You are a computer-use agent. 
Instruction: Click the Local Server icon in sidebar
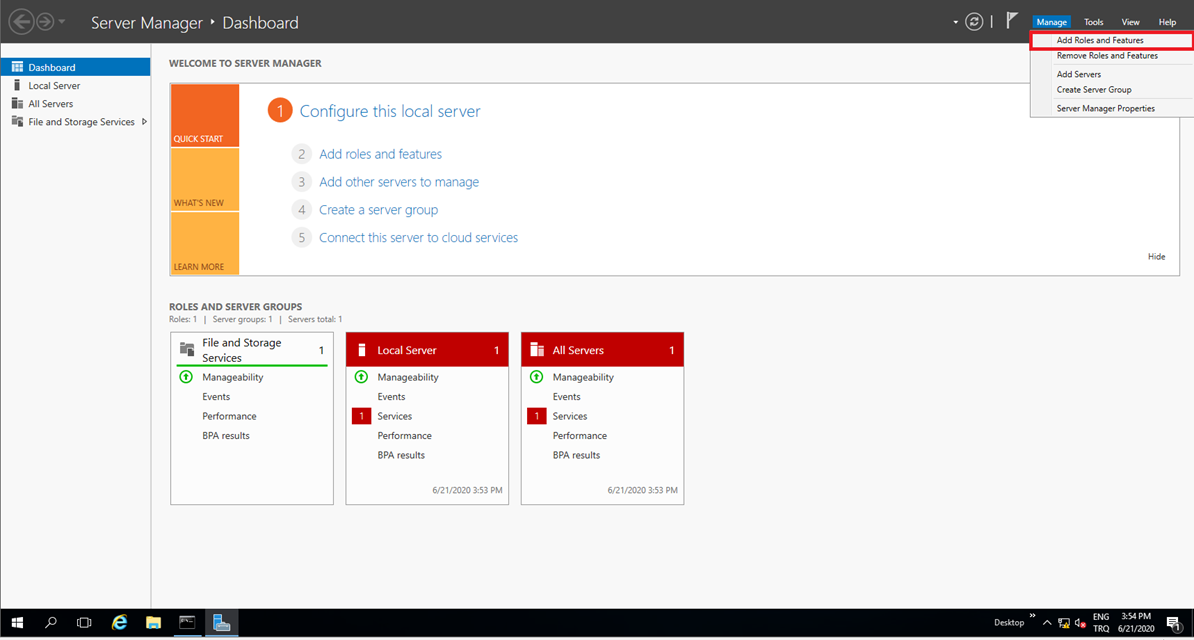(18, 85)
